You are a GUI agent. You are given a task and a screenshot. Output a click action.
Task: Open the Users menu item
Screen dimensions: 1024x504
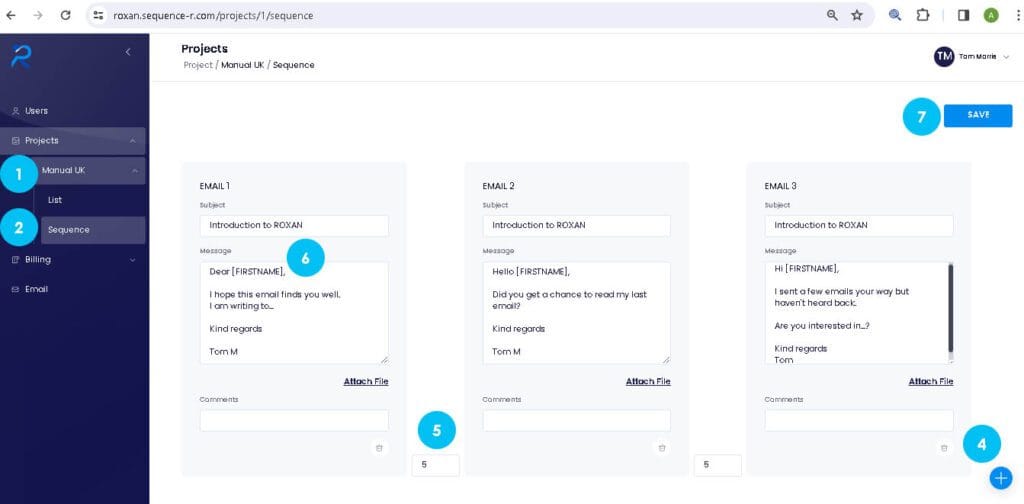(x=72, y=111)
